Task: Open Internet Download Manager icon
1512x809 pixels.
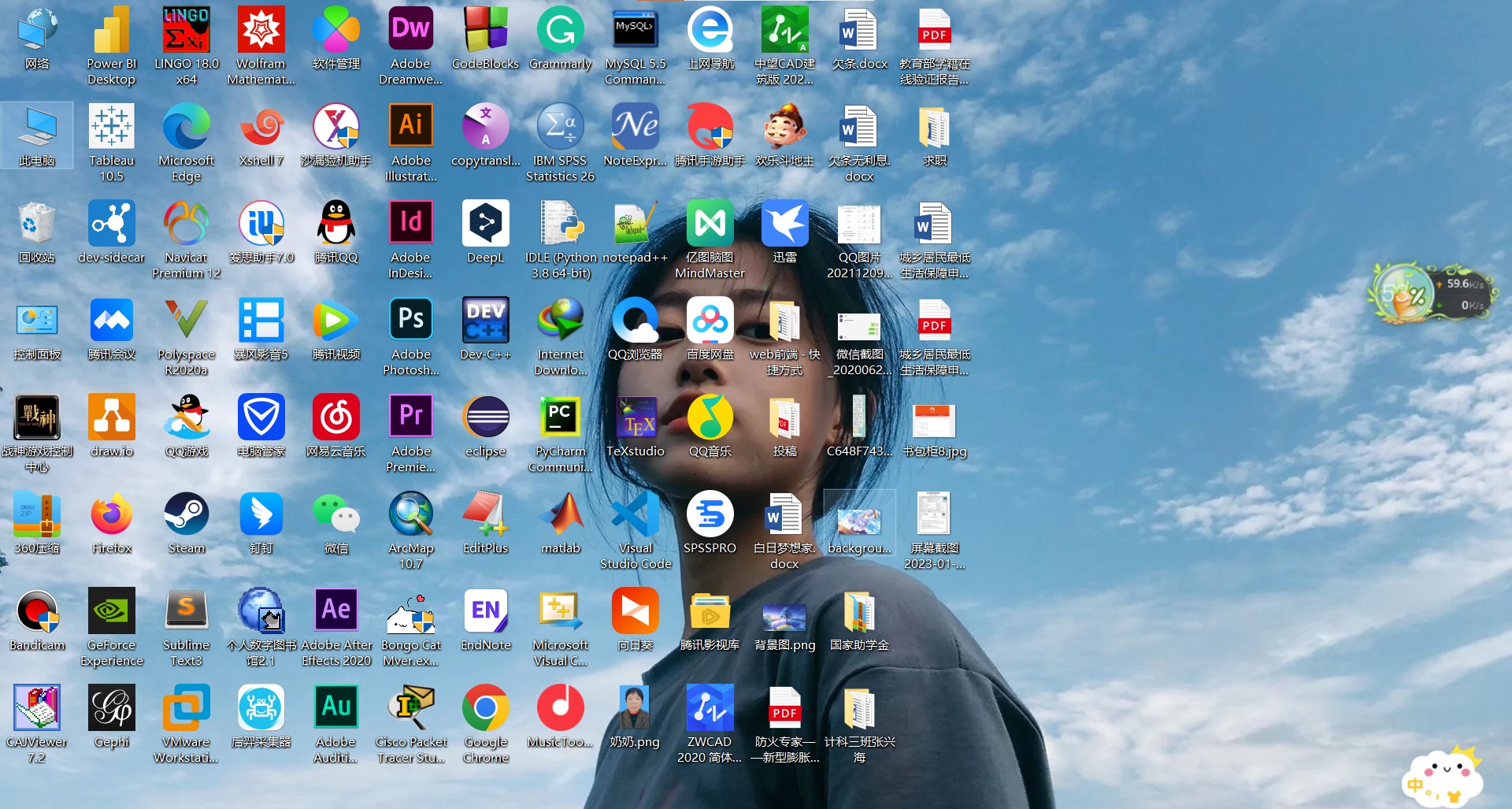Action: tap(560, 321)
